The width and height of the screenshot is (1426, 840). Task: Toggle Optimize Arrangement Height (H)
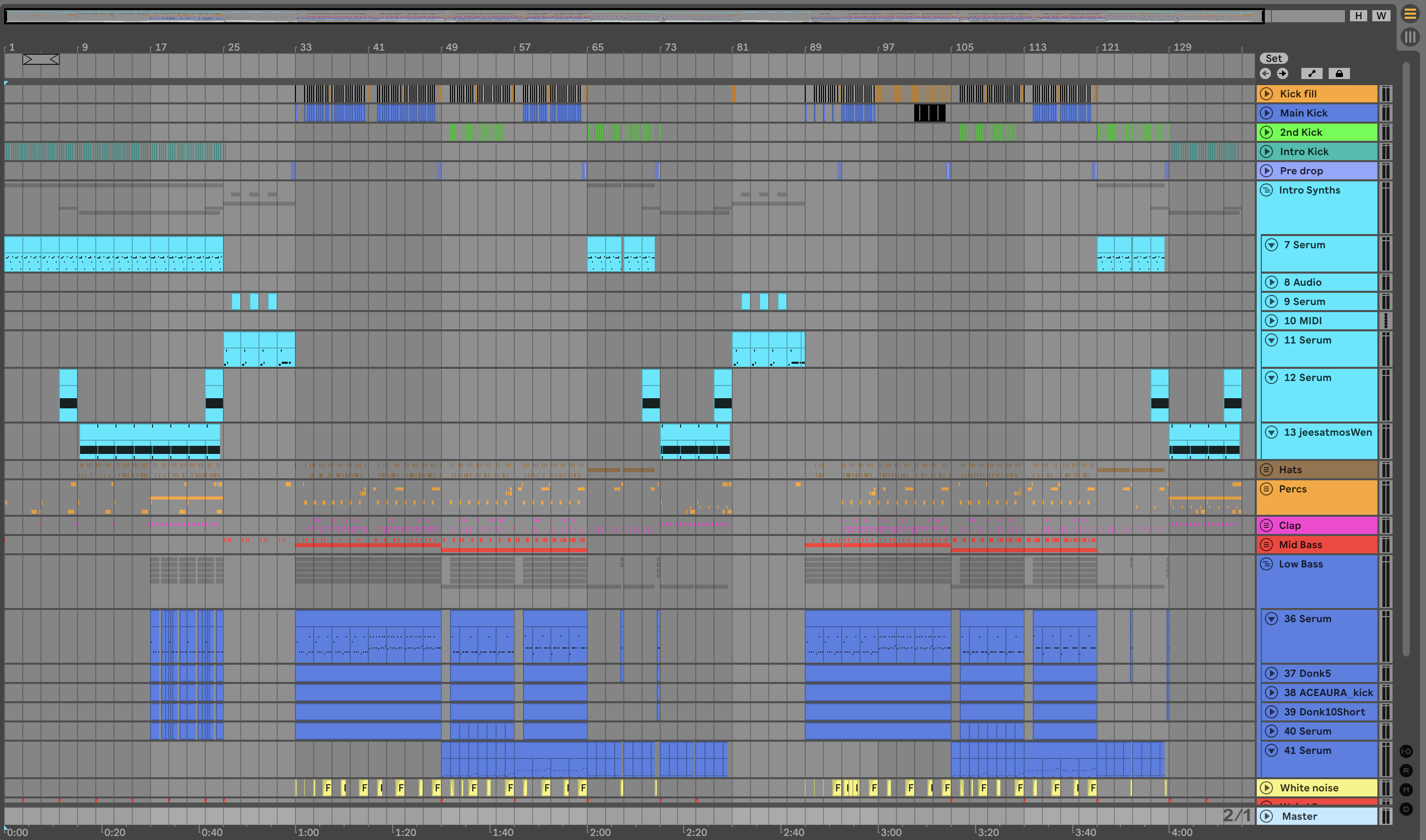click(1358, 16)
